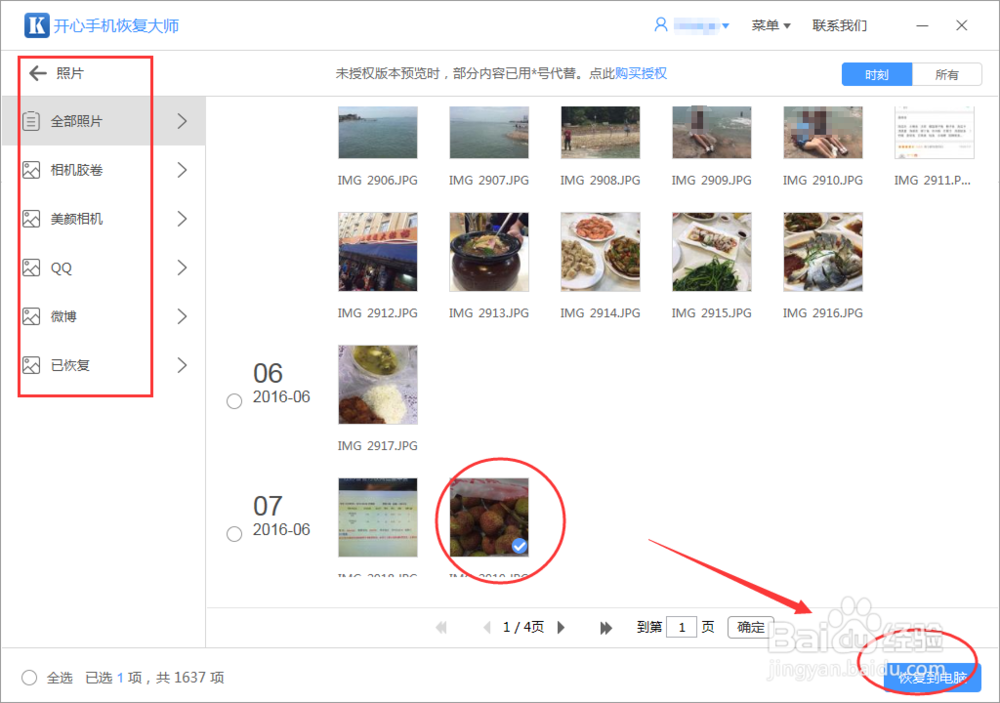The width and height of the screenshot is (1000, 703).
Task: Click the back arrow next to 照片
Action: tap(37, 73)
